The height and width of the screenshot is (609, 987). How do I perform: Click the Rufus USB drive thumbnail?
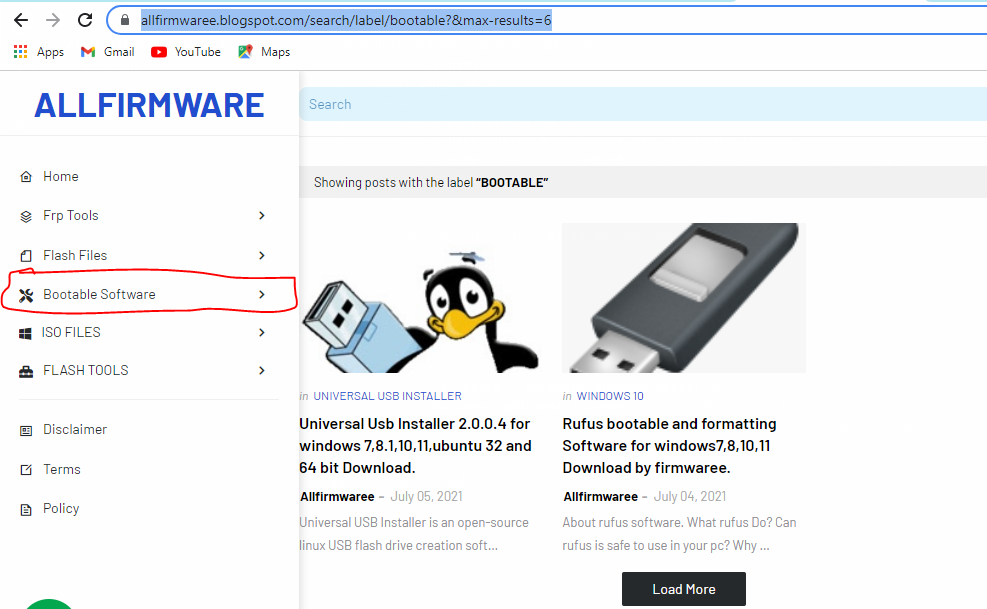(684, 298)
